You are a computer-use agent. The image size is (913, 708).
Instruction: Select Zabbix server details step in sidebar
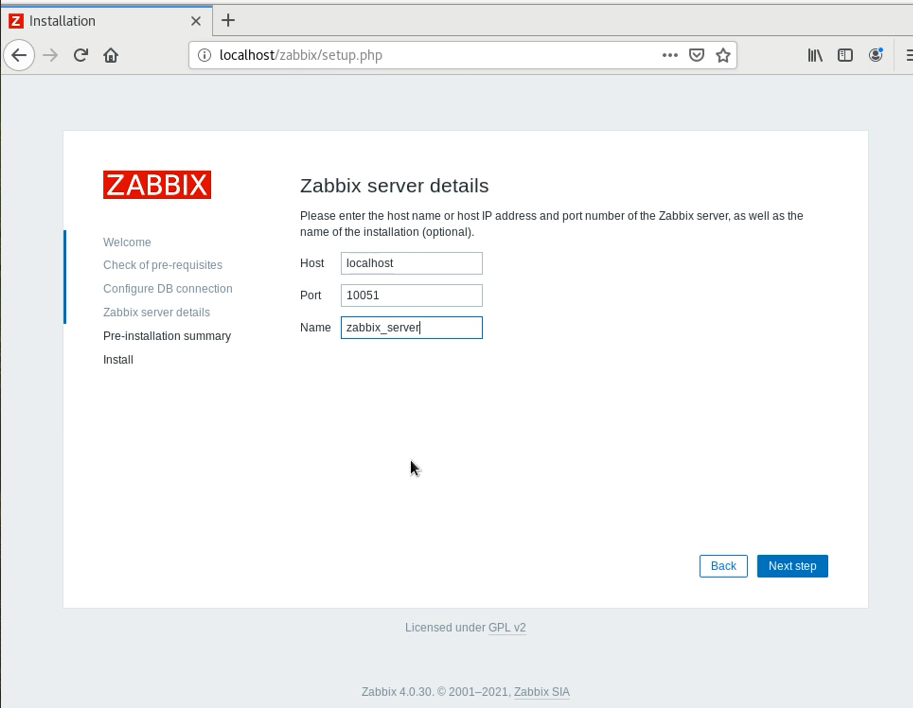point(157,312)
